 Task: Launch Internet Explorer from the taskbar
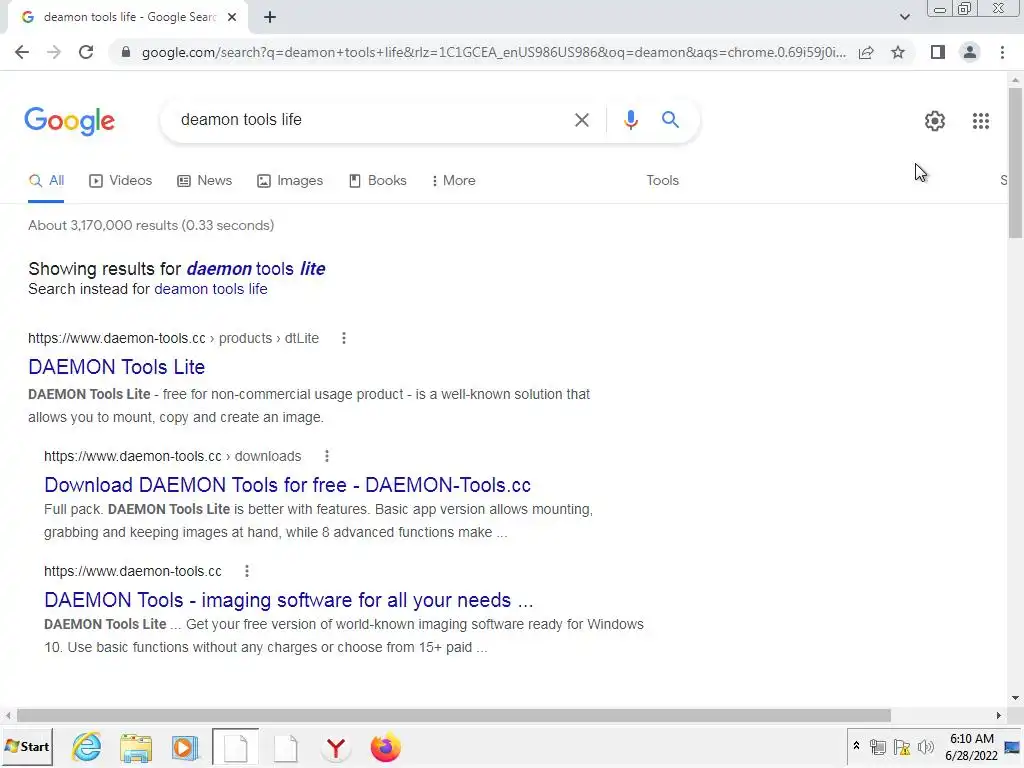pyautogui.click(x=86, y=747)
